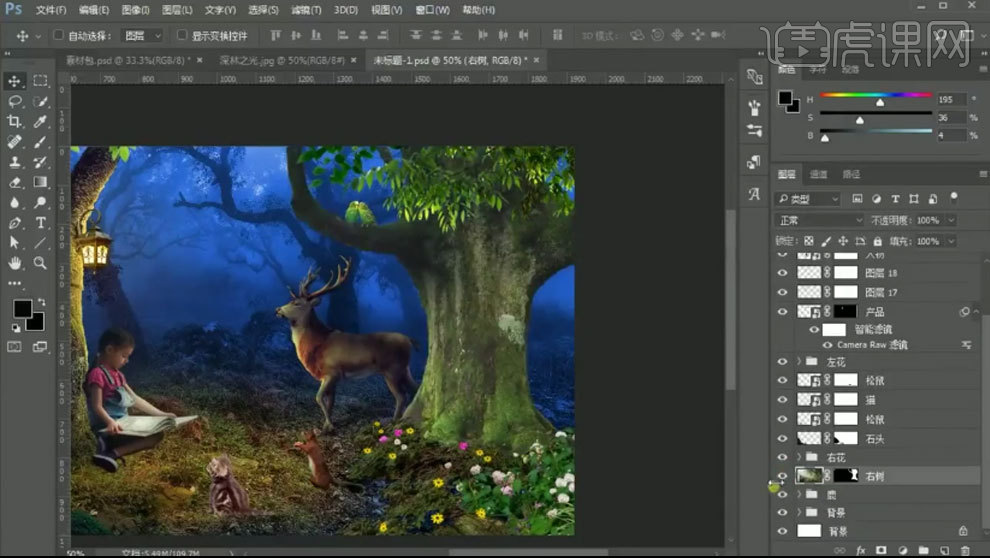
Task: Select the Zoom tool
Action: (x=40, y=263)
